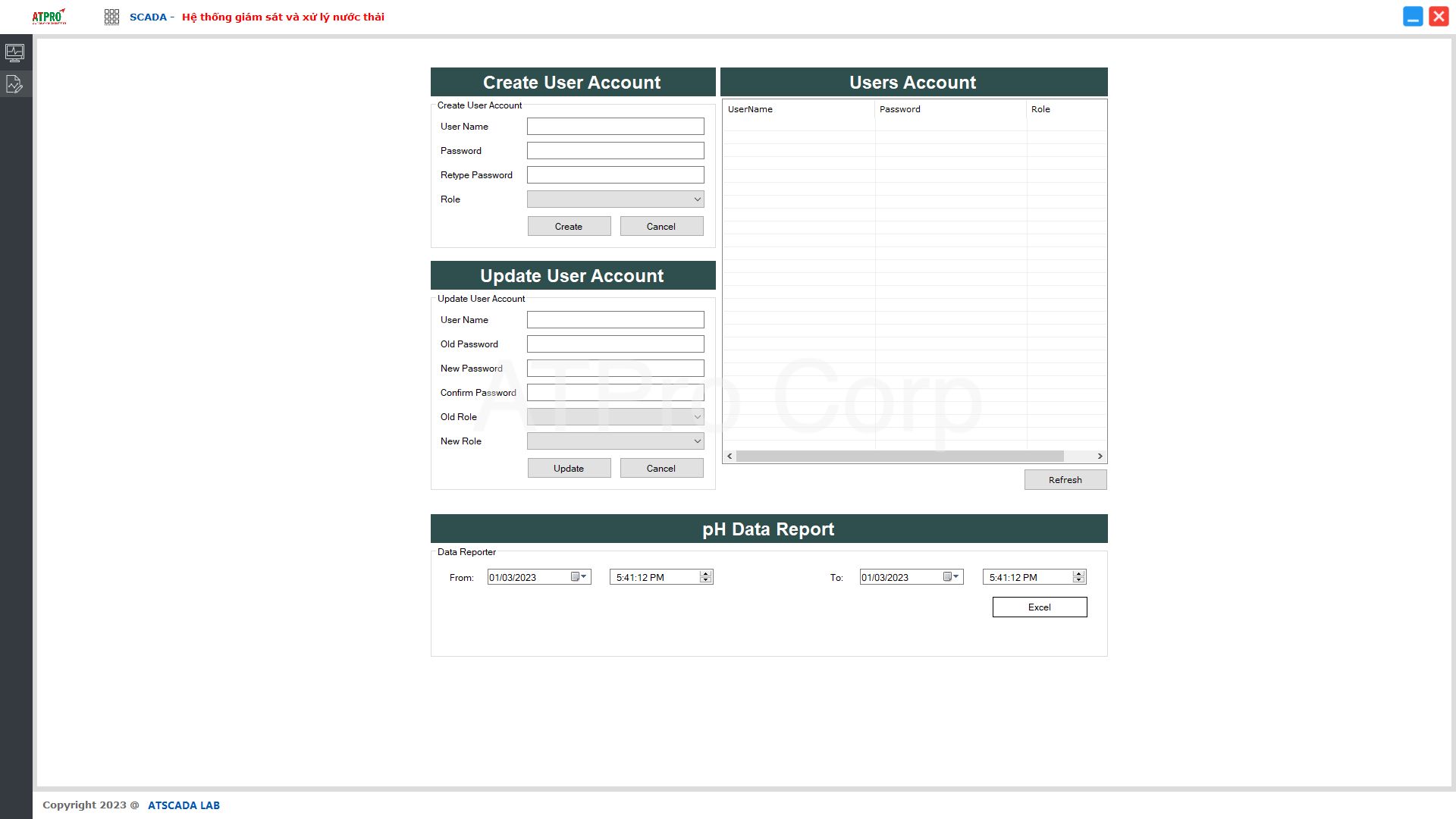
Task: Click the Update button
Action: click(x=569, y=468)
